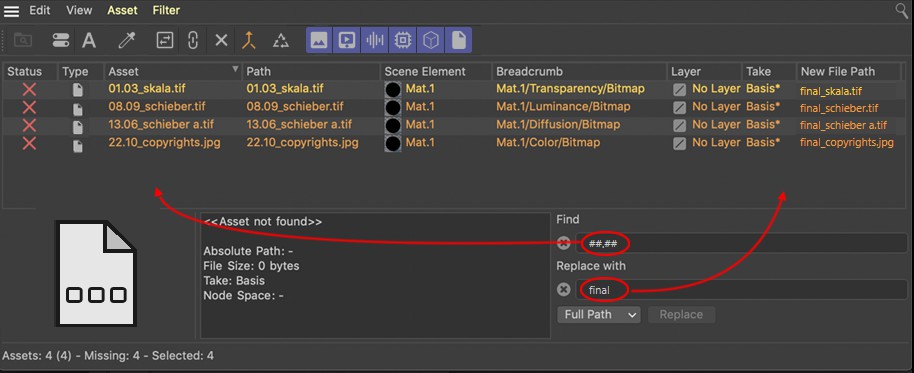Click the letter A text icon
The height and width of the screenshot is (373, 914).
tap(89, 40)
